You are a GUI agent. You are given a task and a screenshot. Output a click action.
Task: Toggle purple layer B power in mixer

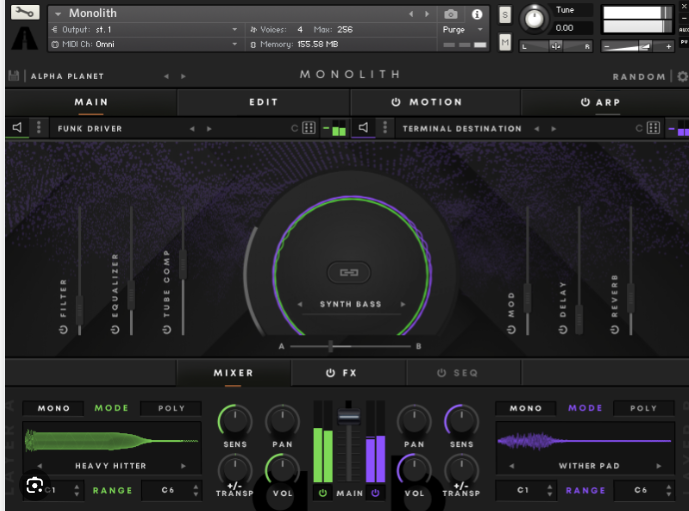tap(375, 493)
